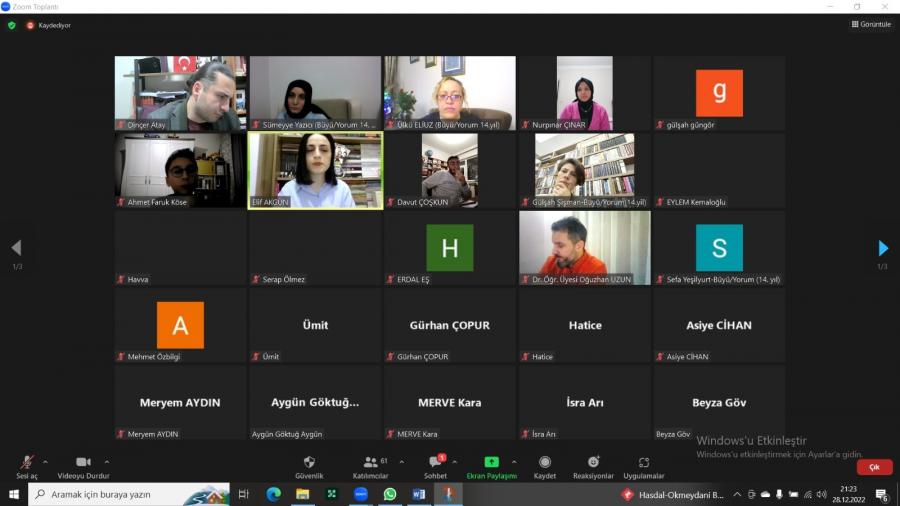Open green Xbox app taskbar icon

(x=331, y=494)
